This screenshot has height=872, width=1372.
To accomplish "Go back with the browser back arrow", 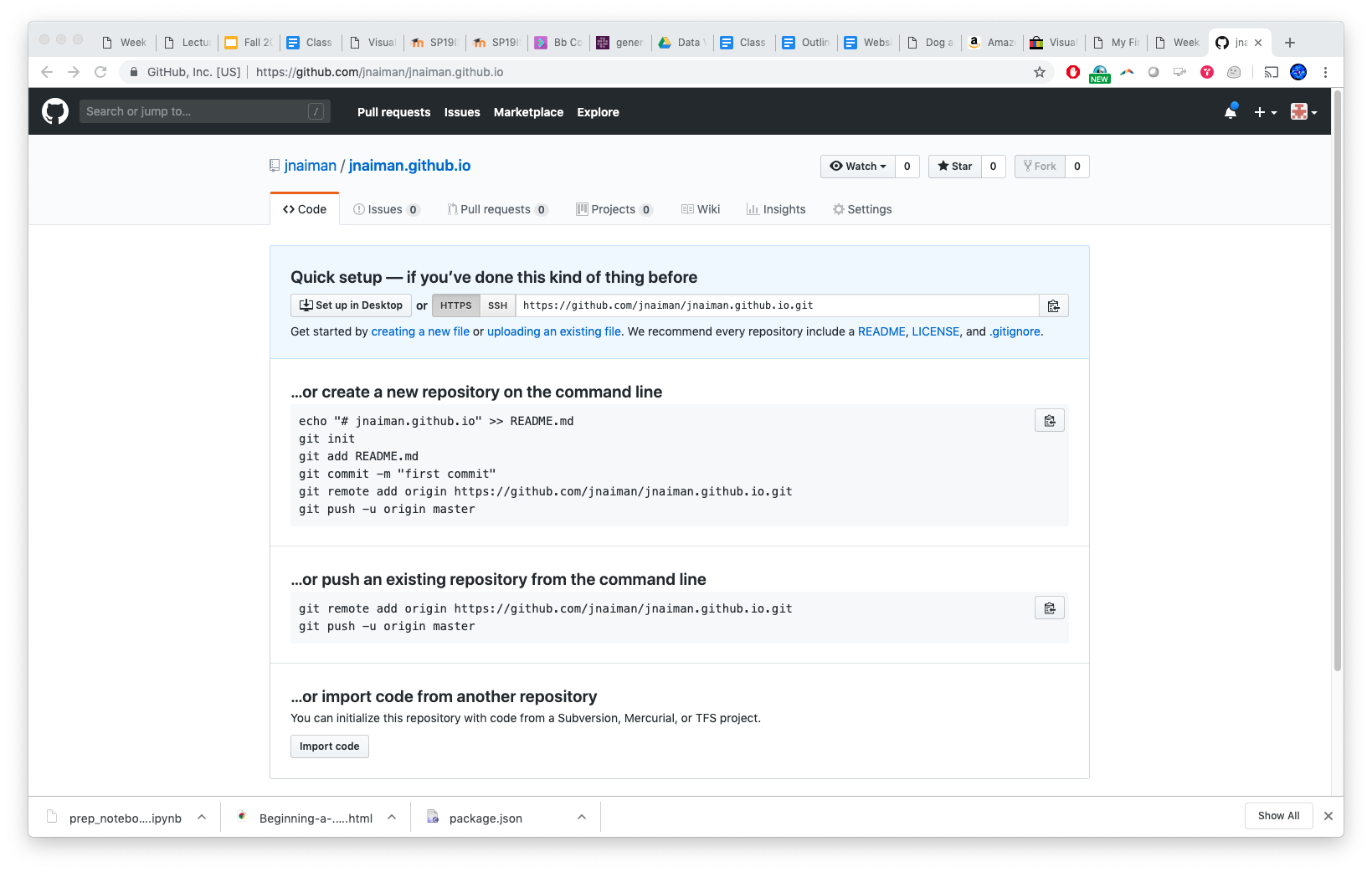I will (x=47, y=72).
